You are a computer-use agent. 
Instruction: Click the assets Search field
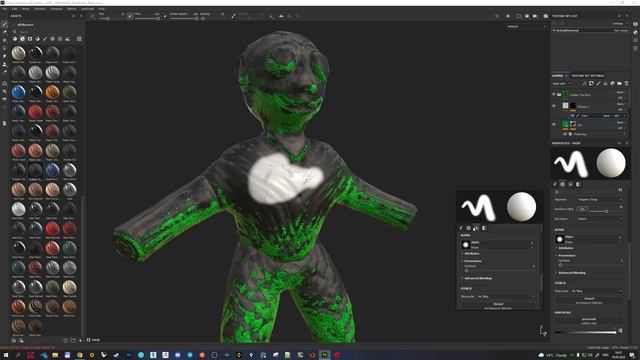pos(47,31)
